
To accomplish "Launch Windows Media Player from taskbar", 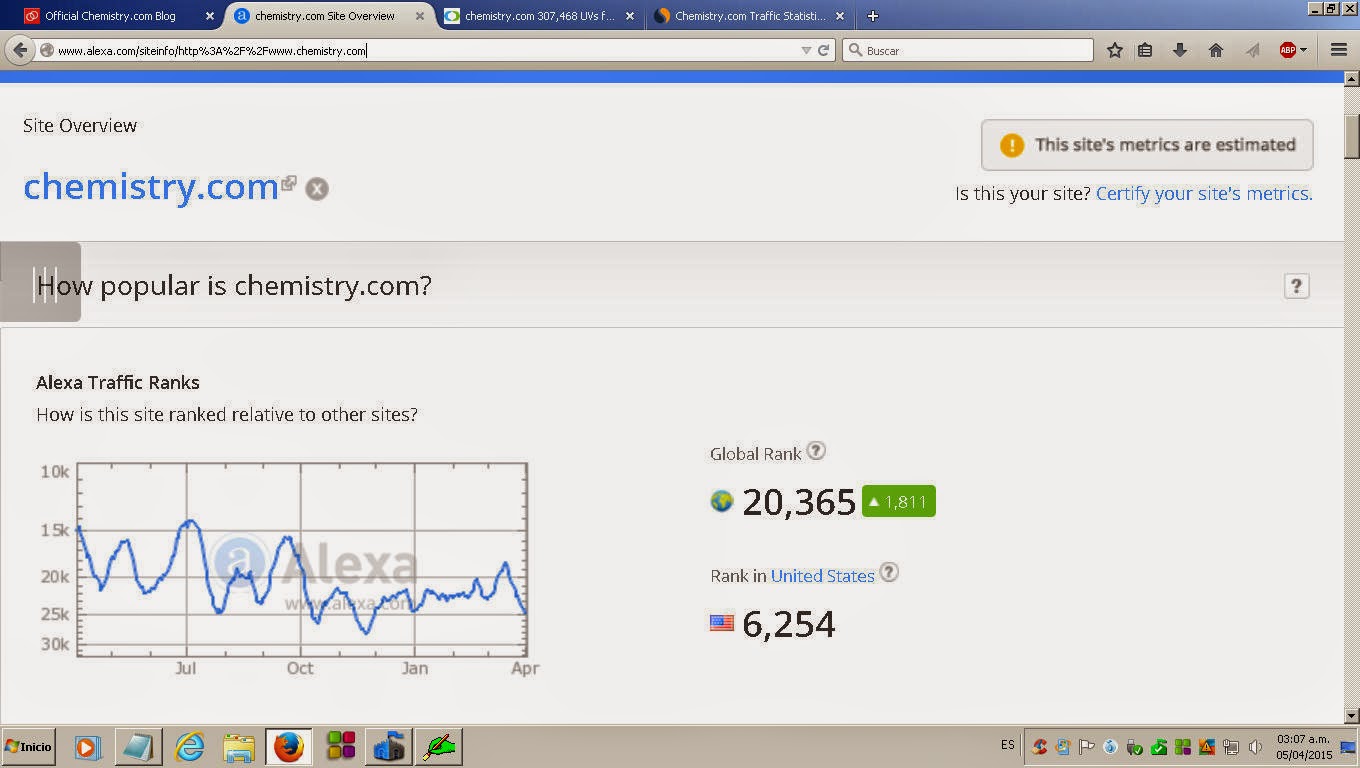I will (88, 746).
